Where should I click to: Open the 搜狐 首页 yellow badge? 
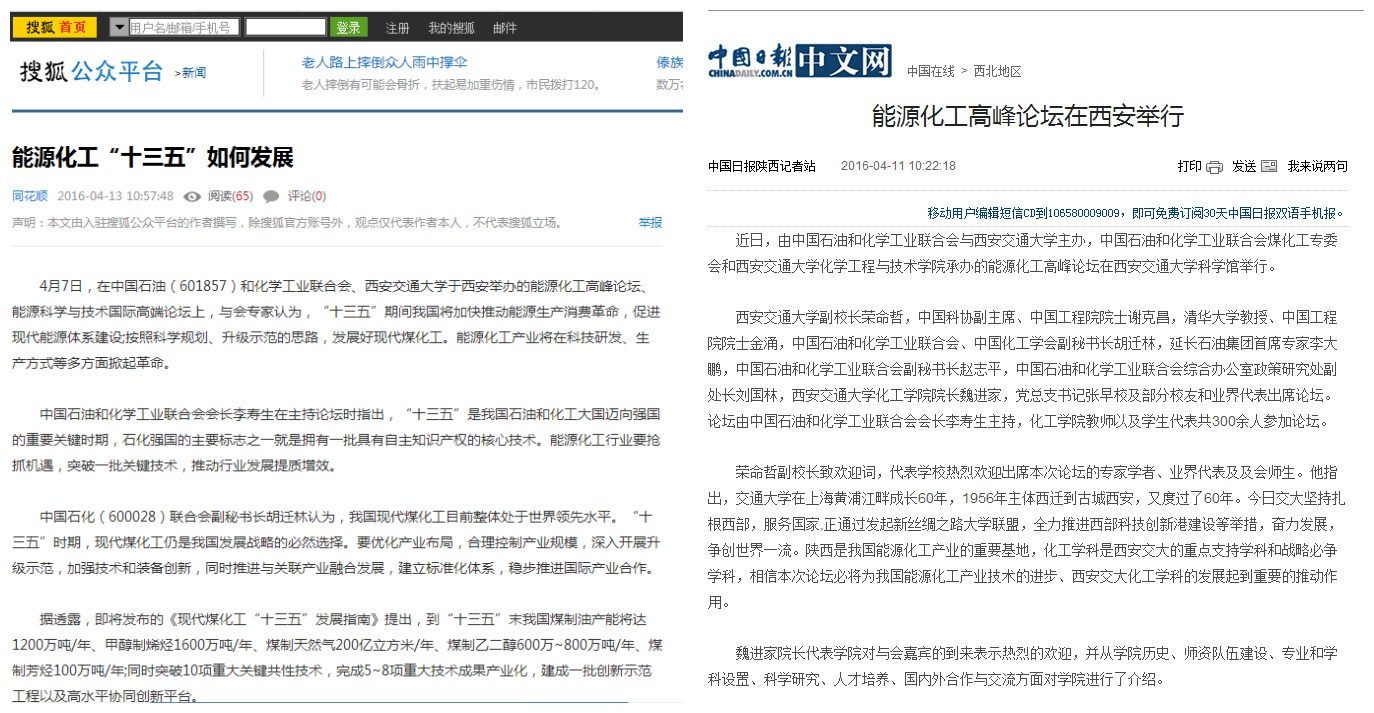(x=55, y=27)
